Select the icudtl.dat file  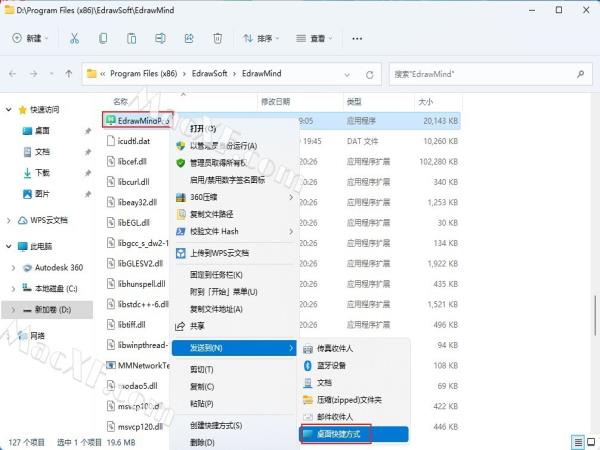[133, 141]
